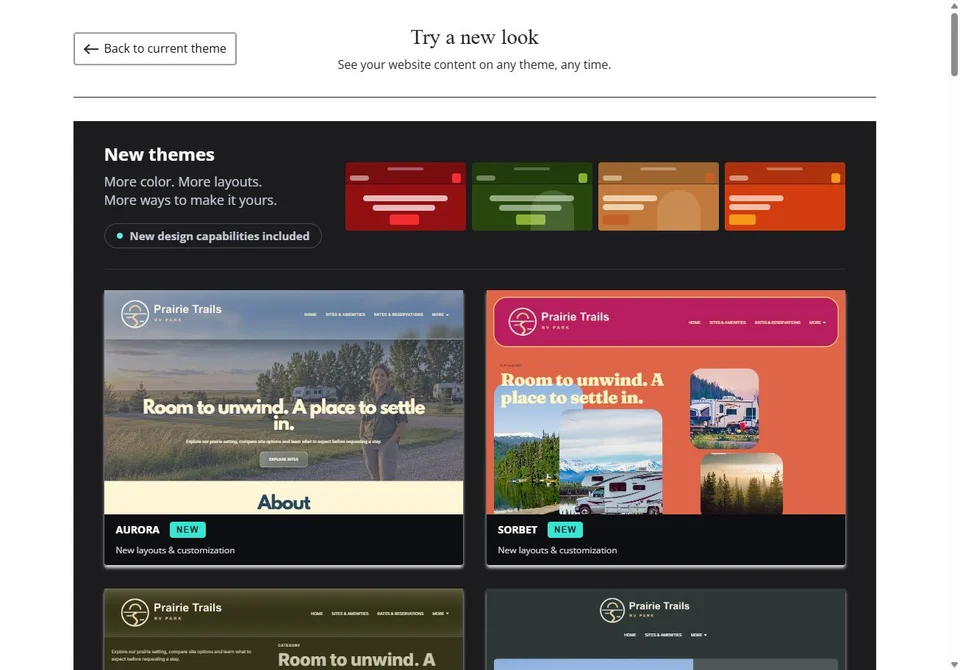Click the Prairie Trails logo in Sorbet preview
Screen dimensions: 960x670
click(559, 322)
